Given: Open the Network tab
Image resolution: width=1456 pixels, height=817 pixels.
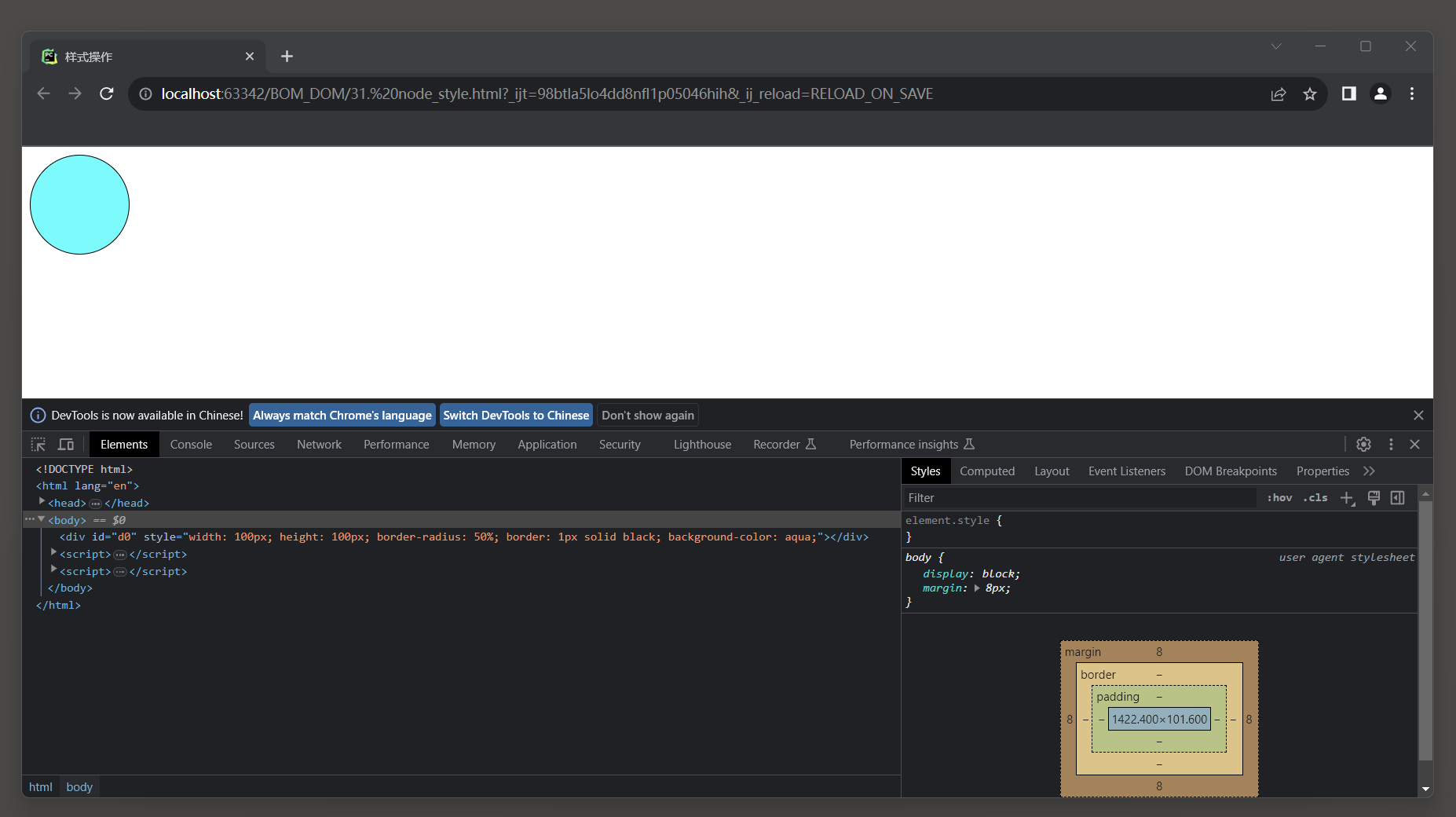Looking at the screenshot, I should point(319,445).
